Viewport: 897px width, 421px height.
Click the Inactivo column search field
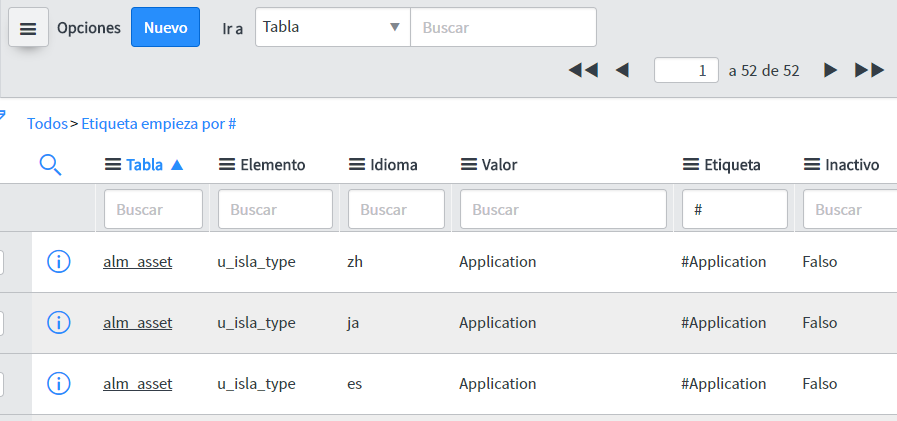tap(850, 209)
